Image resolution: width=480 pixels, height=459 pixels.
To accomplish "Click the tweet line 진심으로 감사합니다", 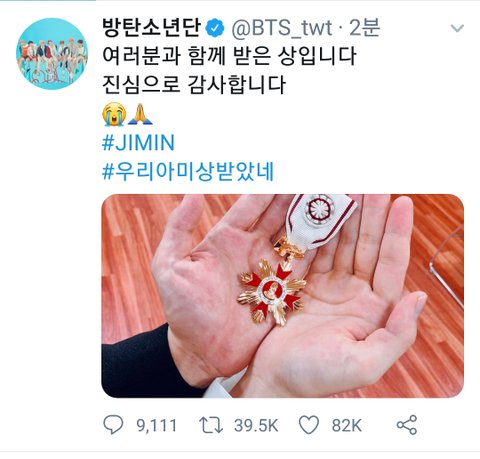I will 194,85.
